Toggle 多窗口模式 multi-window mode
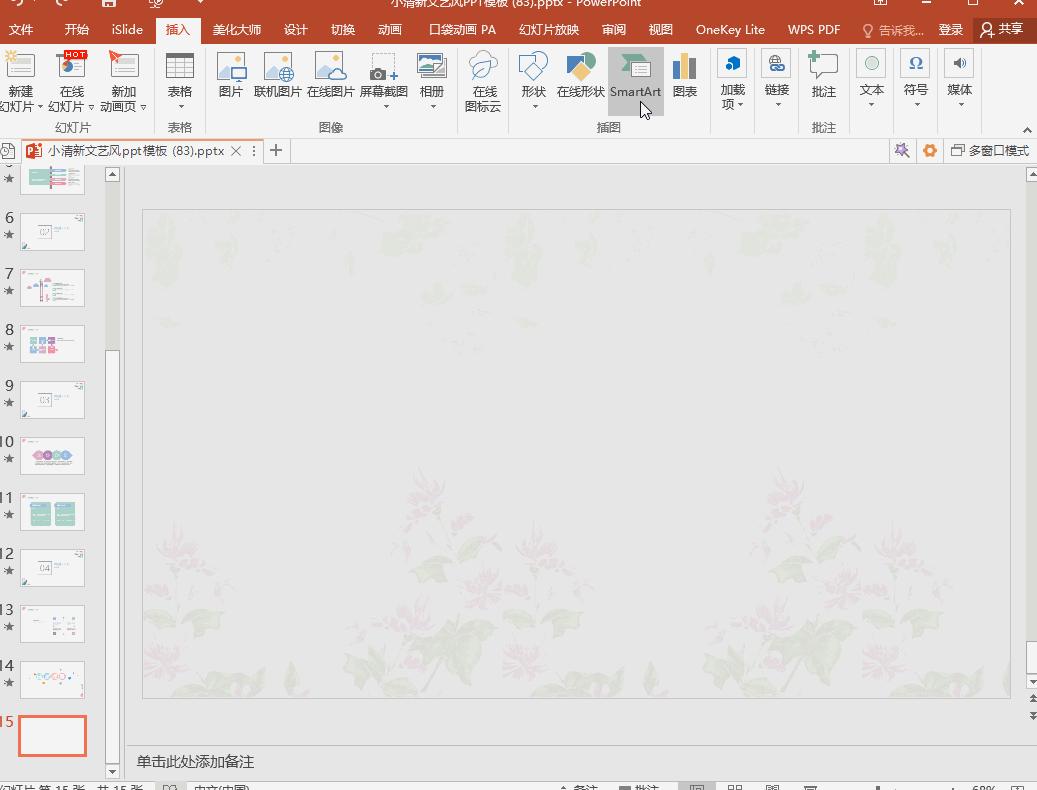The width and height of the screenshot is (1037, 790). click(990, 150)
